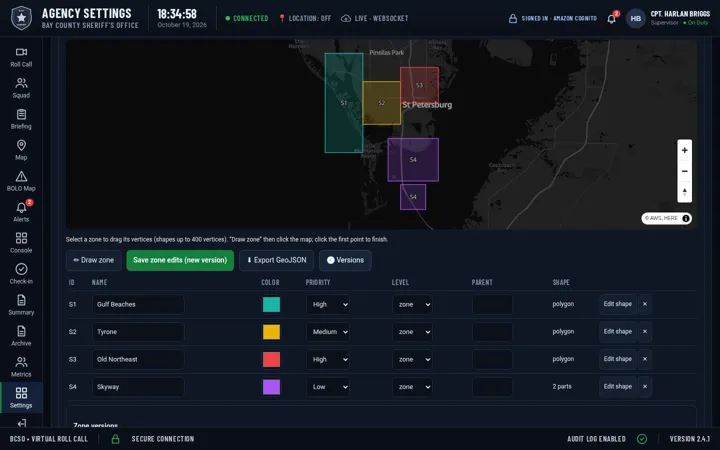Click the secure connection lock icon
This screenshot has height=450, width=720.
(115, 439)
